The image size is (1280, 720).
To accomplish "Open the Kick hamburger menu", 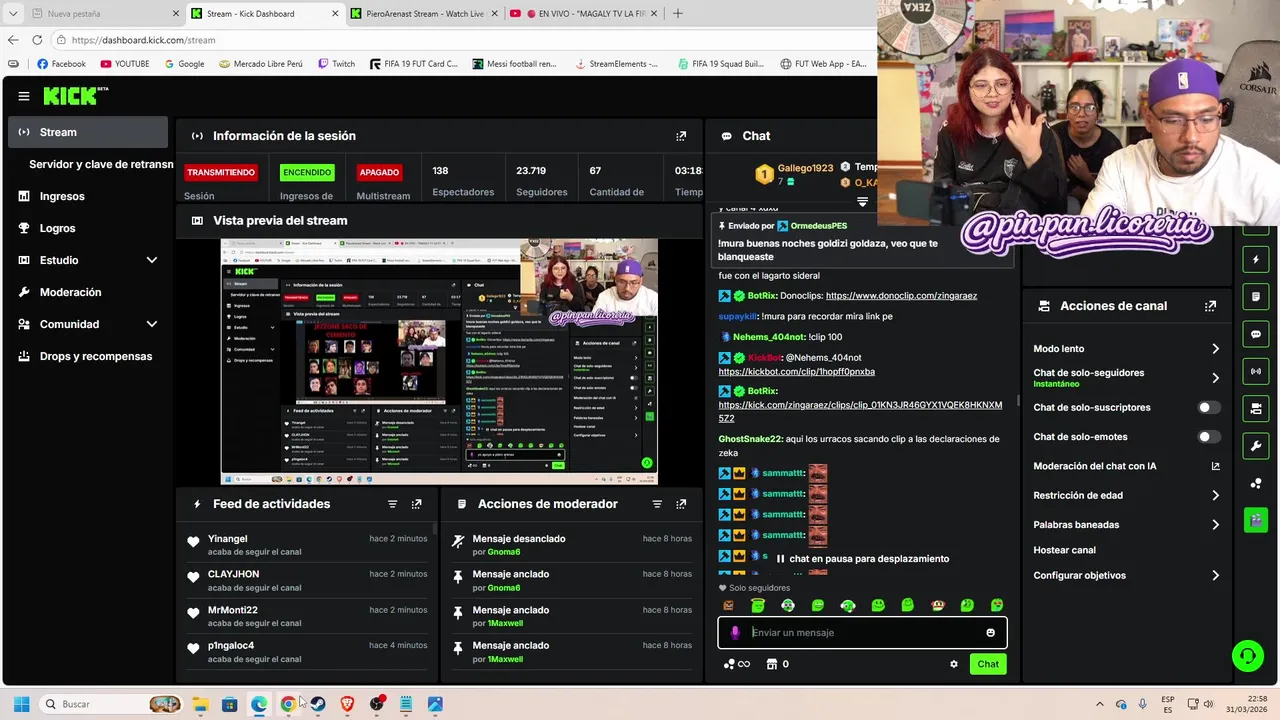I will pos(24,96).
